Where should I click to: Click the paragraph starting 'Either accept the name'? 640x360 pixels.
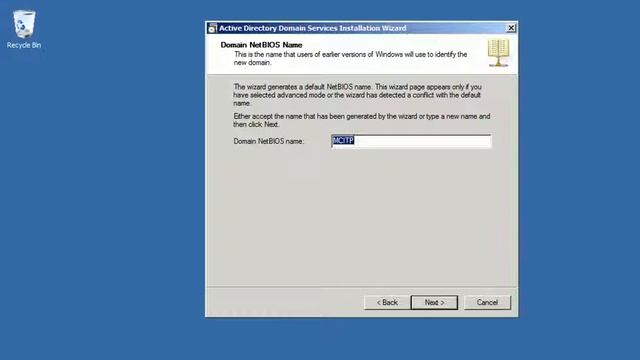click(x=362, y=120)
